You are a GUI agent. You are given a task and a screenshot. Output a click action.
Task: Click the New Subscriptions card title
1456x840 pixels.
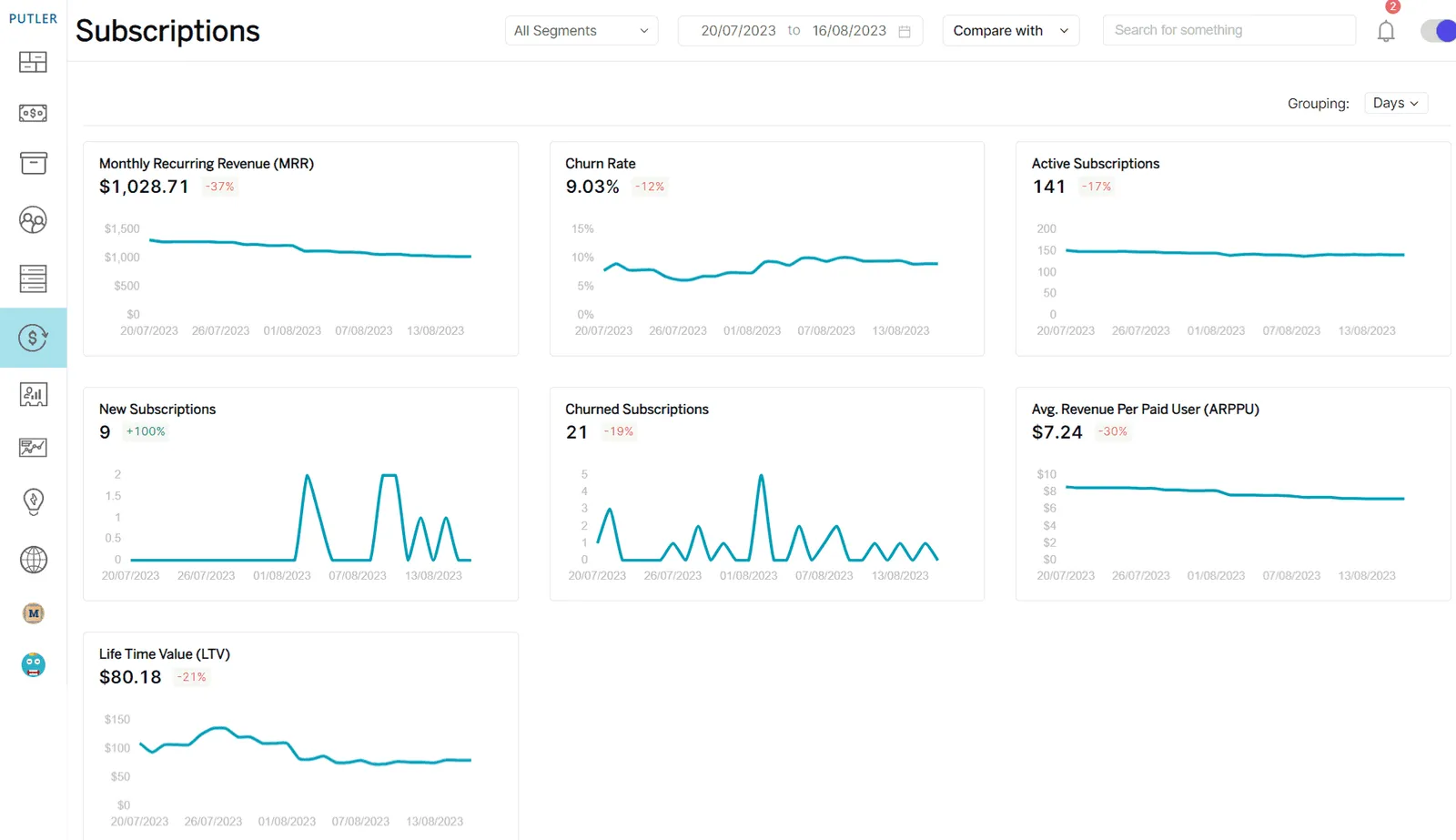point(157,410)
